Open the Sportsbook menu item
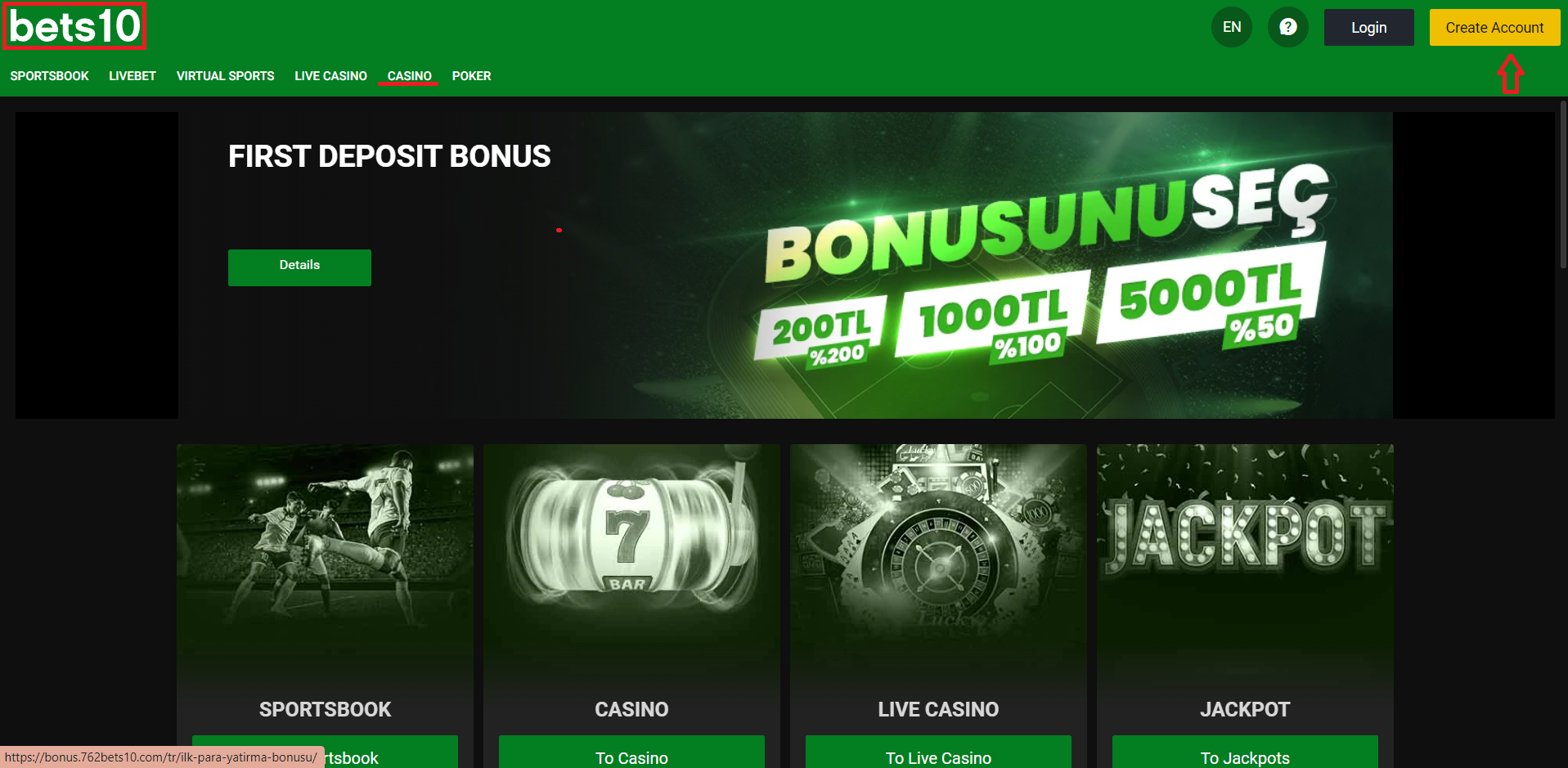1568x768 pixels. 49,76
